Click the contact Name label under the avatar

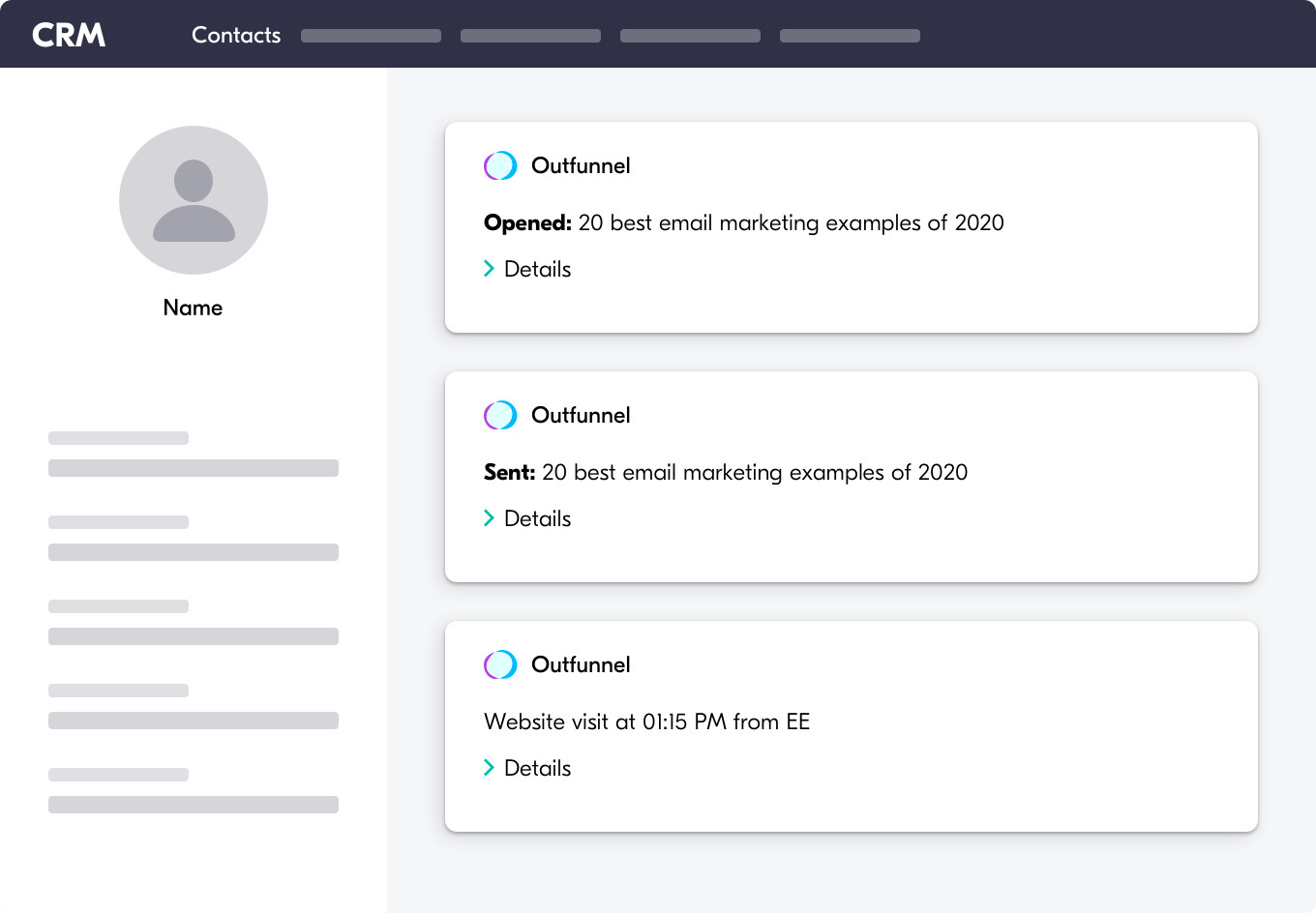(x=193, y=308)
